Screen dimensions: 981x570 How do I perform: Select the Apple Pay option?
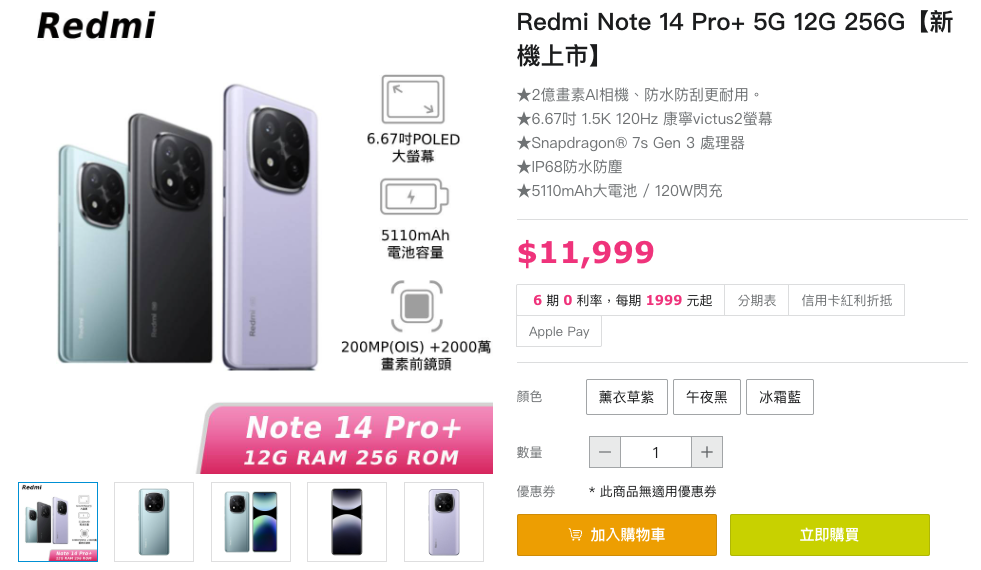[x=559, y=332]
